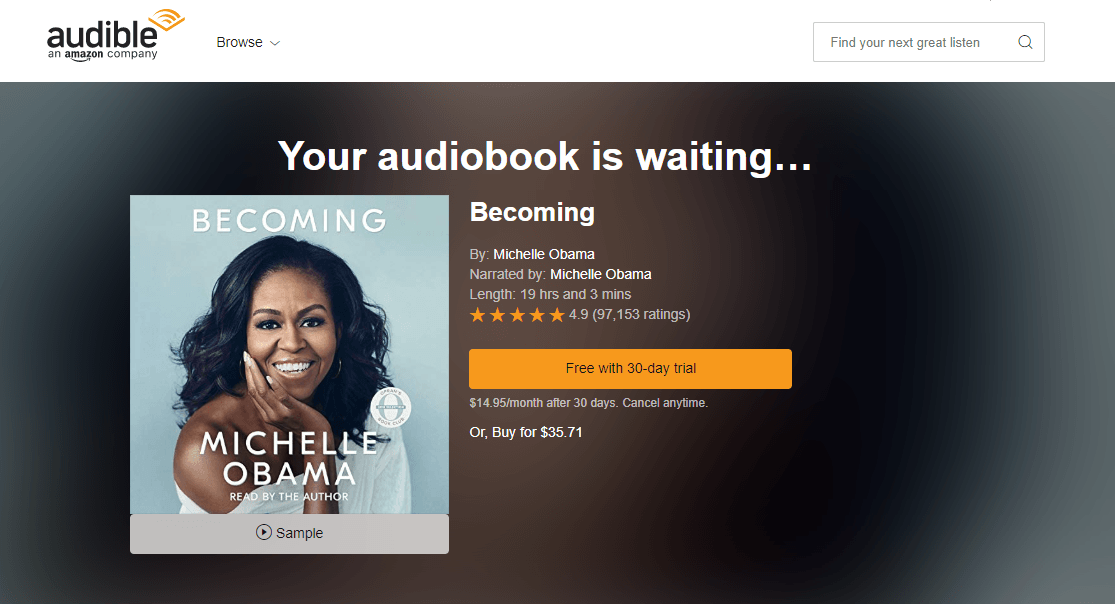The width and height of the screenshot is (1115, 605).
Task: Open author Michelle Obama link
Action: click(544, 254)
